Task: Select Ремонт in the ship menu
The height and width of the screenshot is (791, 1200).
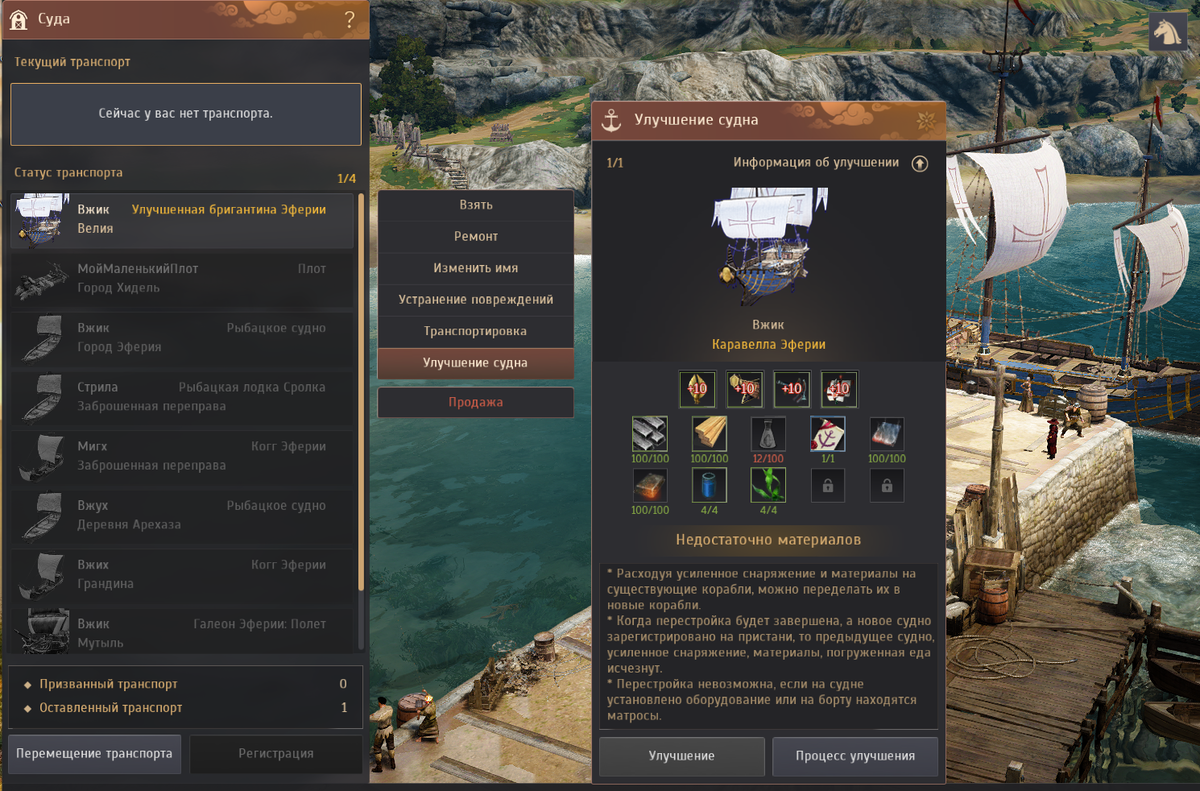Action: 475,237
